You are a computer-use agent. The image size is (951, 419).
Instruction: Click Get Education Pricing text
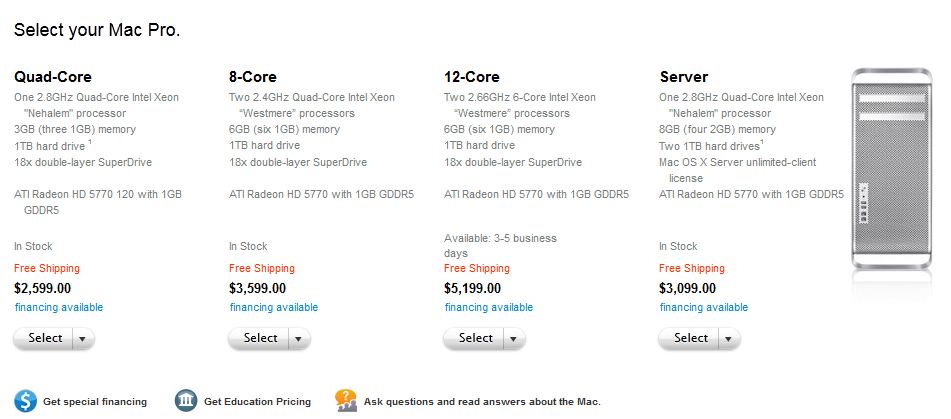[257, 401]
